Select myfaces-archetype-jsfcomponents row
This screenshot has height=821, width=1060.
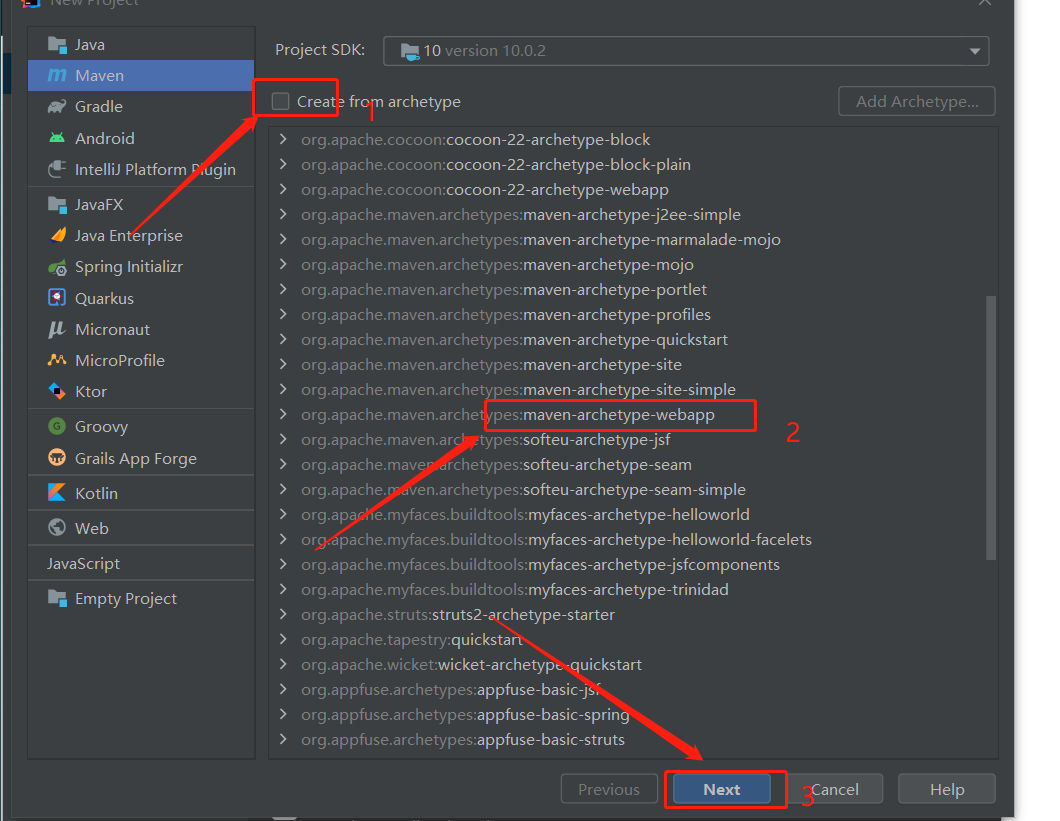pos(633,565)
